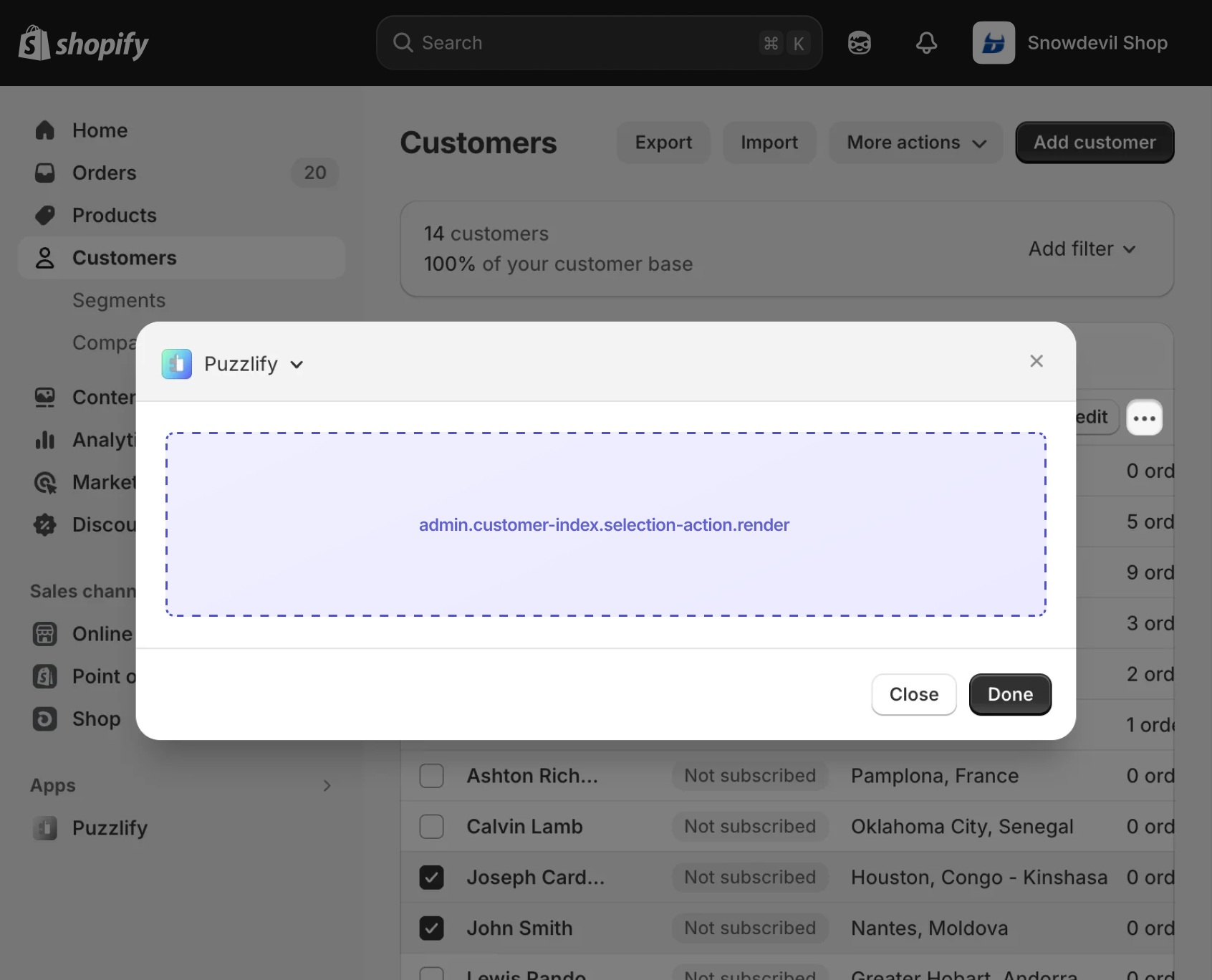Click the Shopify logo
Screen dimensions: 1212x980
[x=83, y=43]
